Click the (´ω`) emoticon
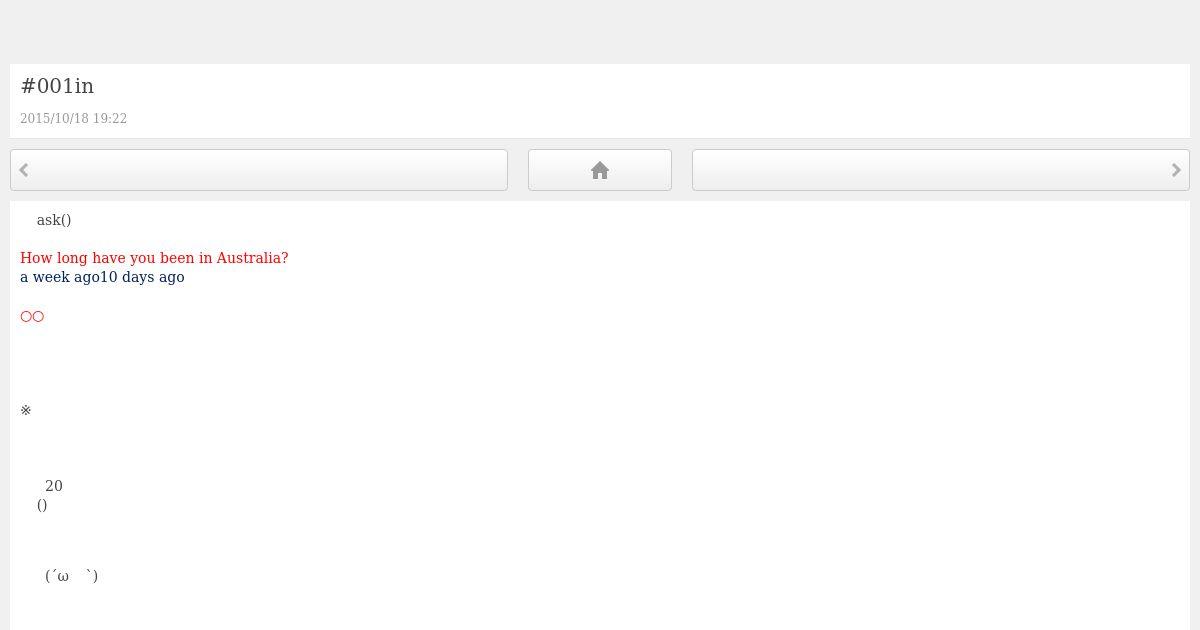Image resolution: width=1200 pixels, height=630 pixels. pos(72,575)
